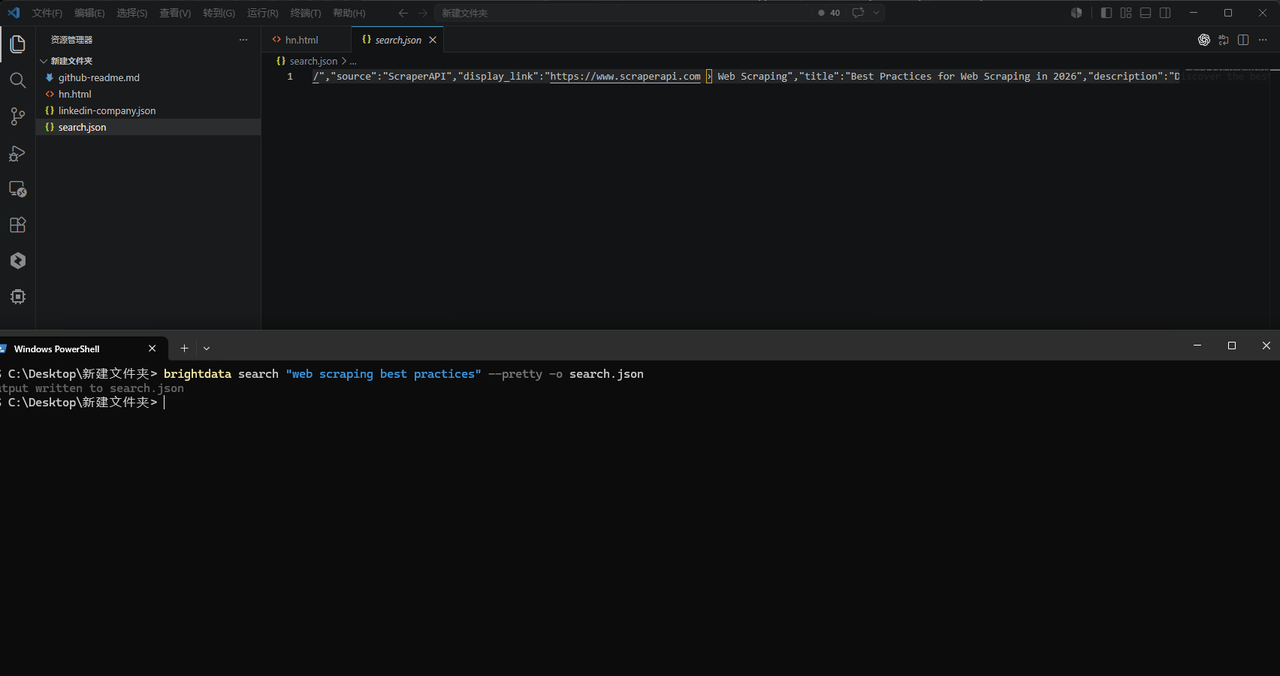1280x676 pixels.
Task: Open the 终端(T) menu
Action: click(x=305, y=13)
